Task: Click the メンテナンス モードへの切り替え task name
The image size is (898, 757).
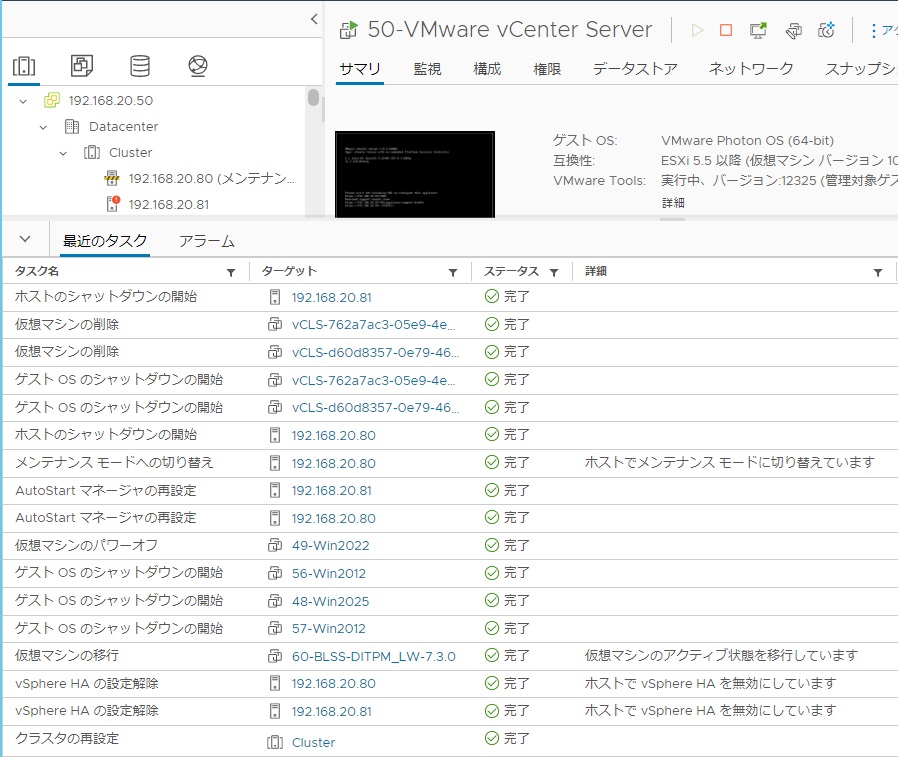Action: [x=114, y=463]
